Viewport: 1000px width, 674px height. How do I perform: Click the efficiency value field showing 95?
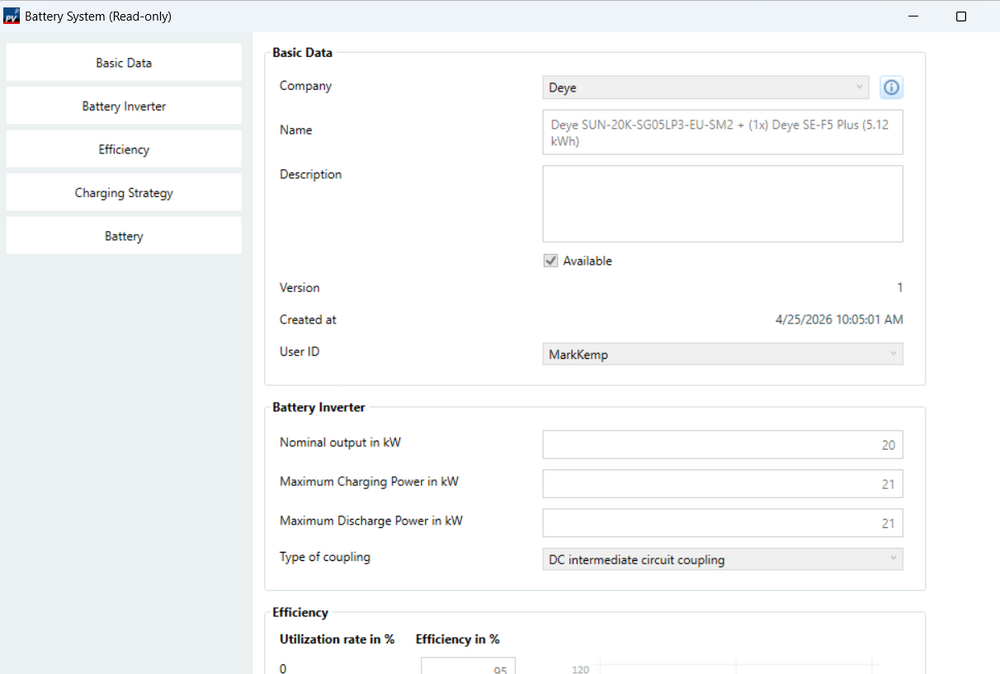tap(468, 666)
